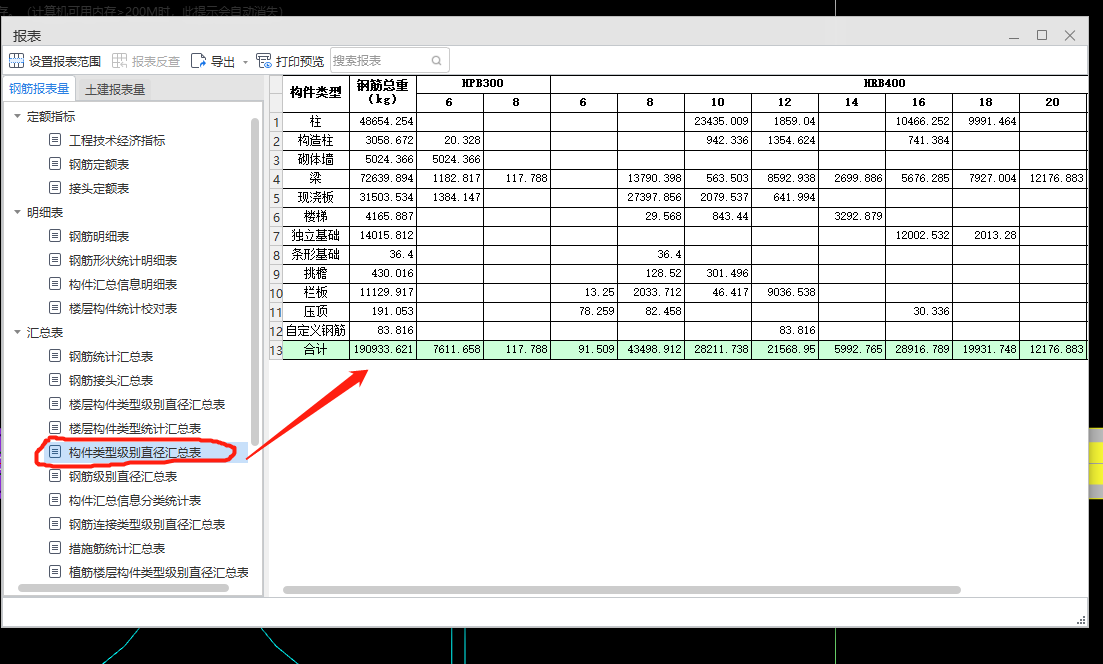The image size is (1103, 664).
Task: Collapse the 定额指标 tree group
Action: click(18, 116)
